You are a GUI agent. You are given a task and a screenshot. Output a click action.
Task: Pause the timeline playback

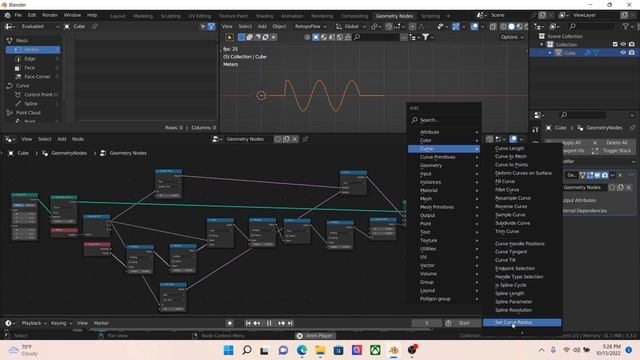(x=269, y=323)
